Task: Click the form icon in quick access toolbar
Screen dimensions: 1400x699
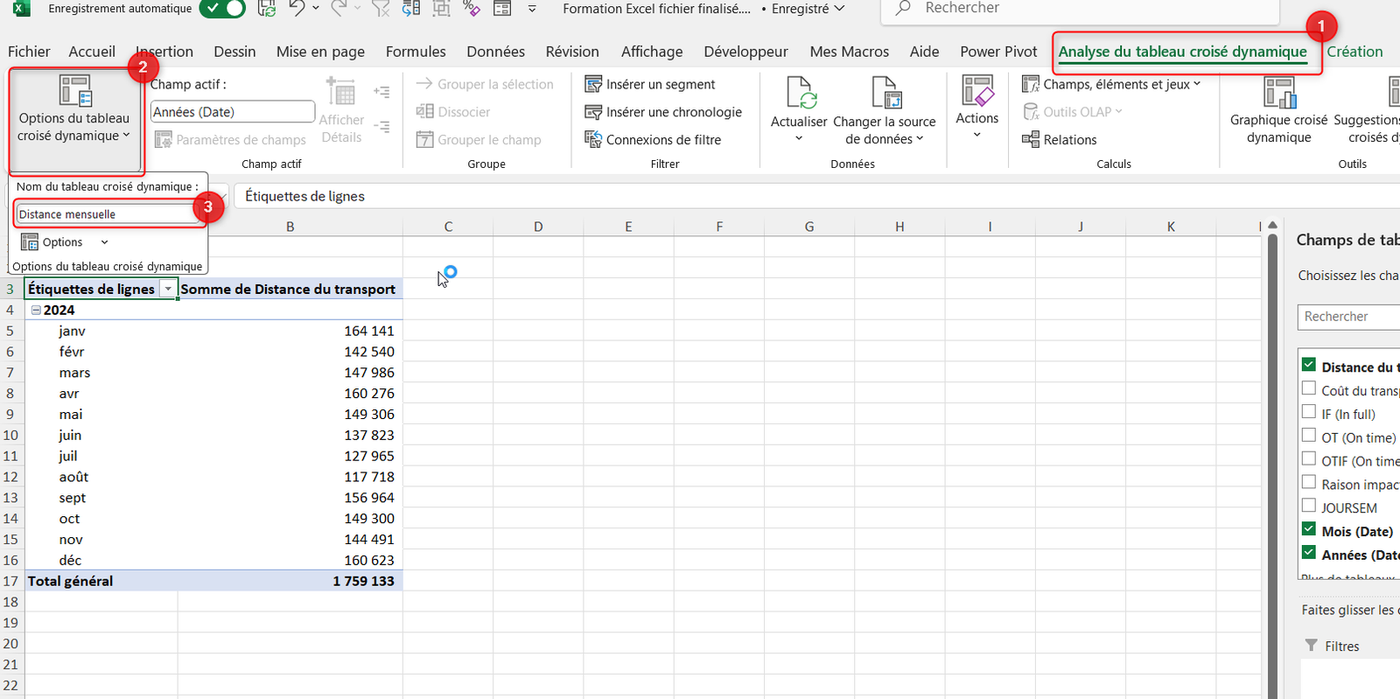Action: [x=501, y=9]
